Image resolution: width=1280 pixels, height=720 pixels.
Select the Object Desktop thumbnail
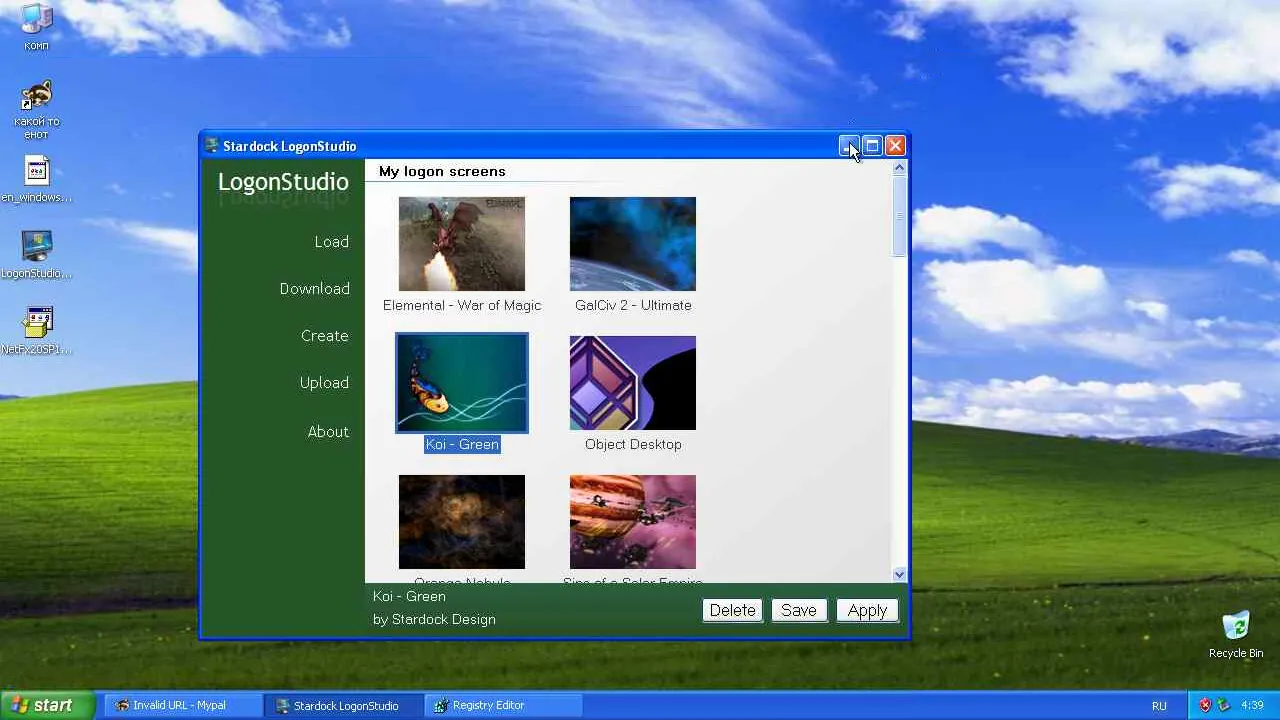633,383
